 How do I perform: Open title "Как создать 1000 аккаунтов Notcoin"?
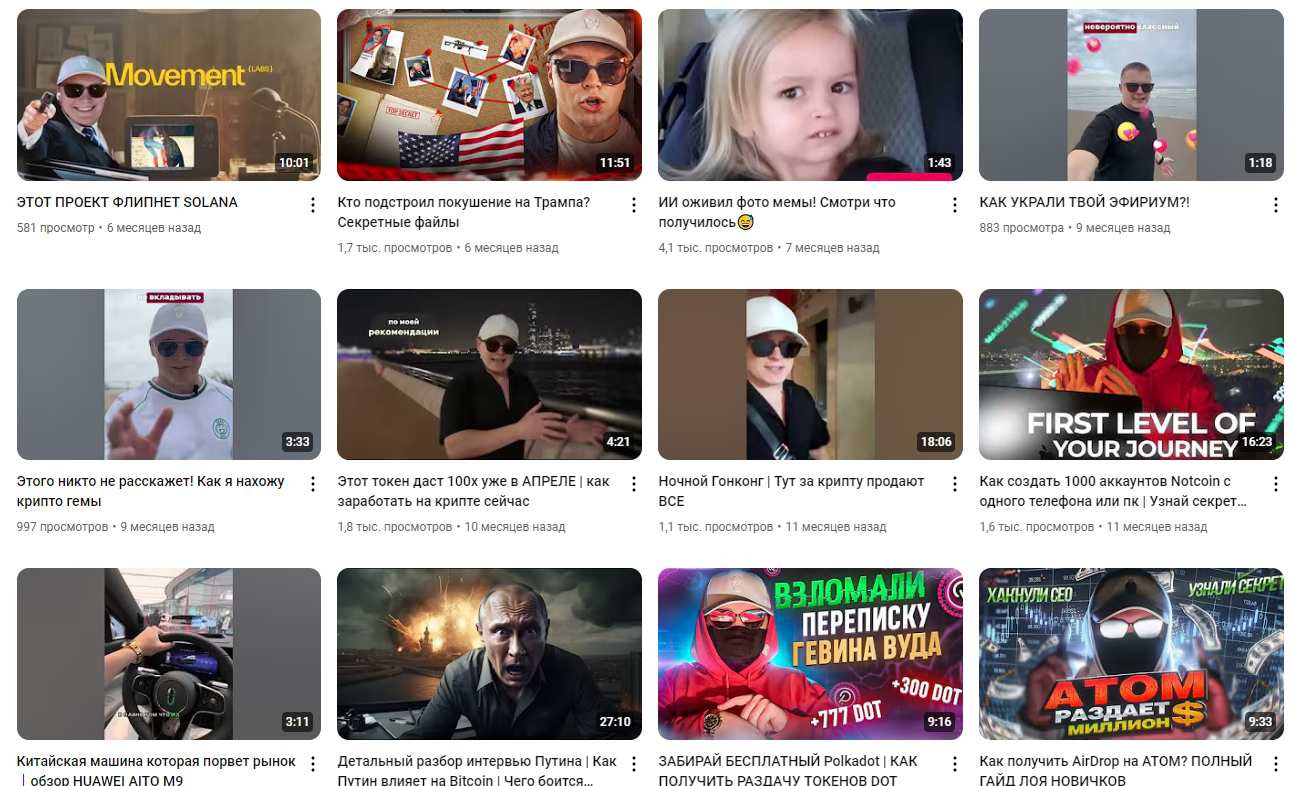click(1113, 491)
